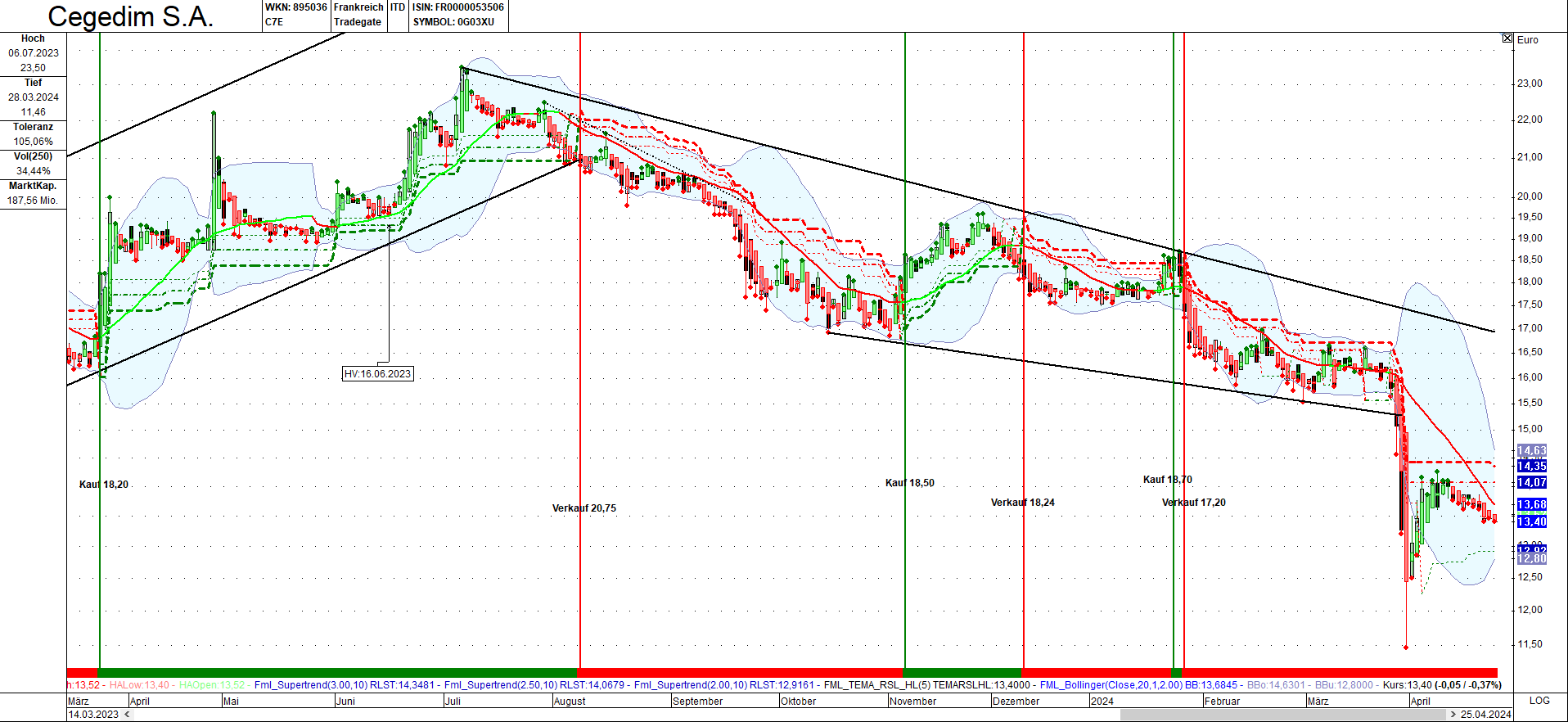This screenshot has height=722, width=1568.
Task: Click the blue 14,35 price tag
Action: [1532, 466]
